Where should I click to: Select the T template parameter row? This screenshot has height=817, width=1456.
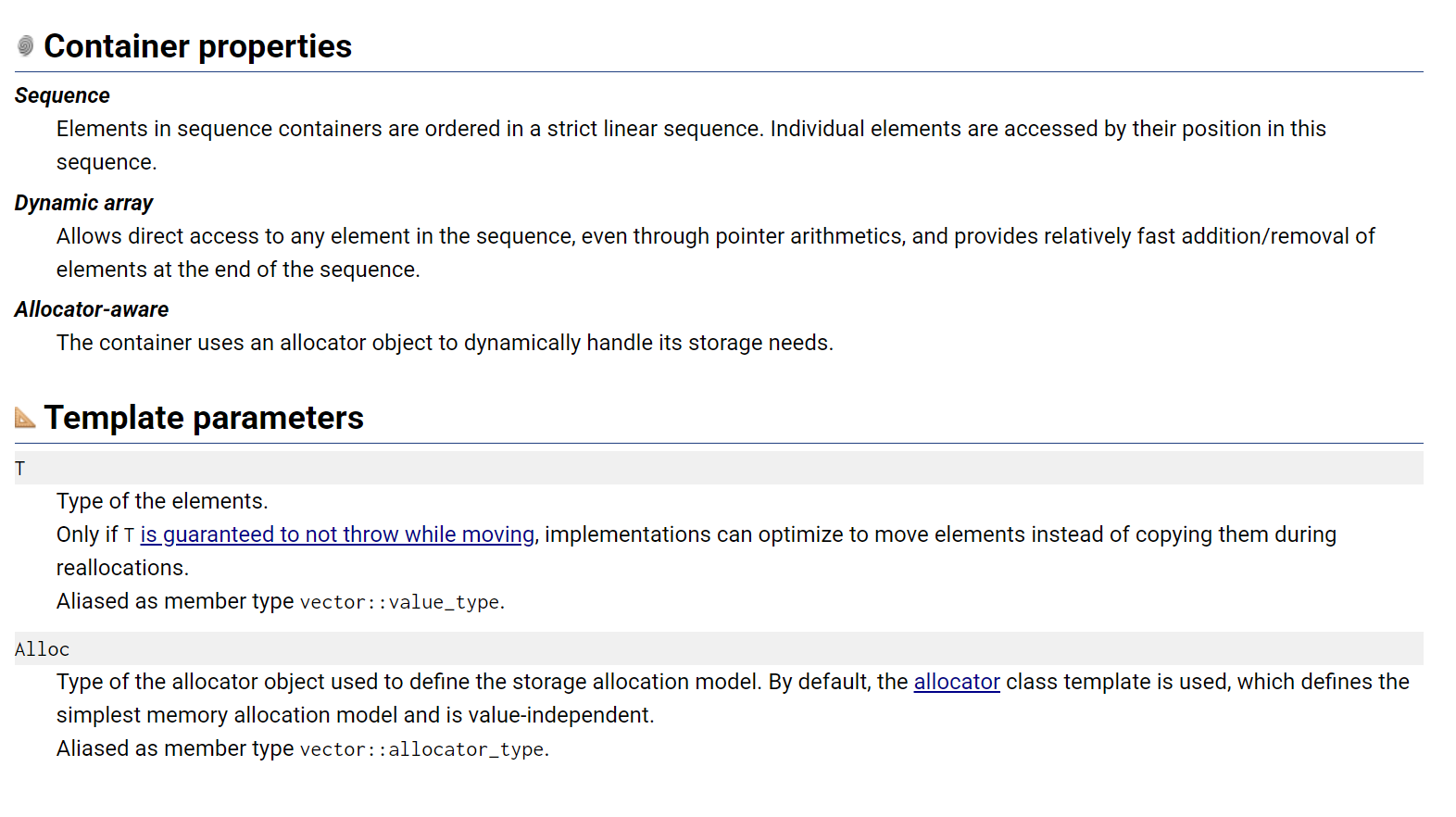pos(719,468)
